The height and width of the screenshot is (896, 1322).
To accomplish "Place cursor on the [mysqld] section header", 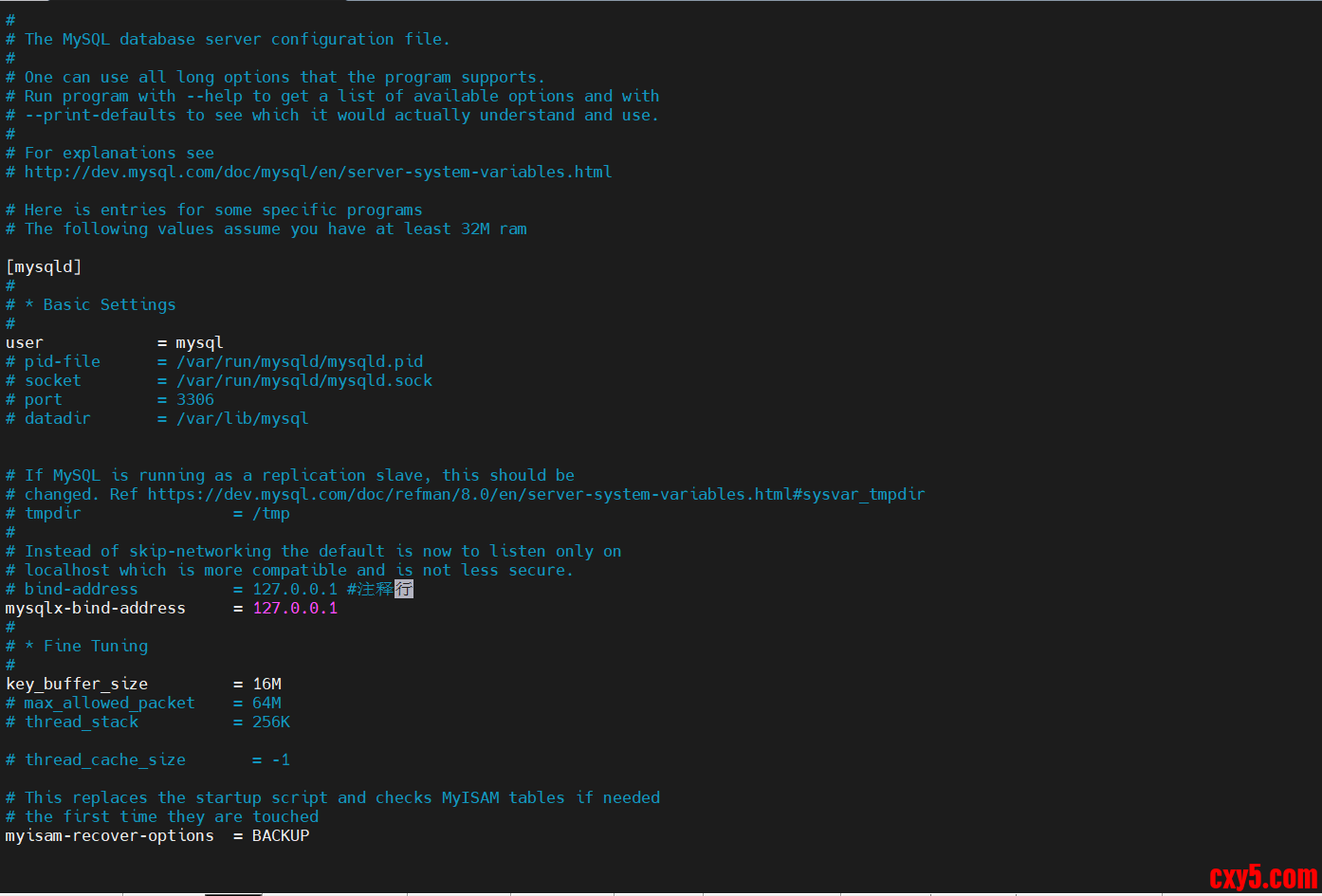I will pyautogui.click(x=44, y=266).
